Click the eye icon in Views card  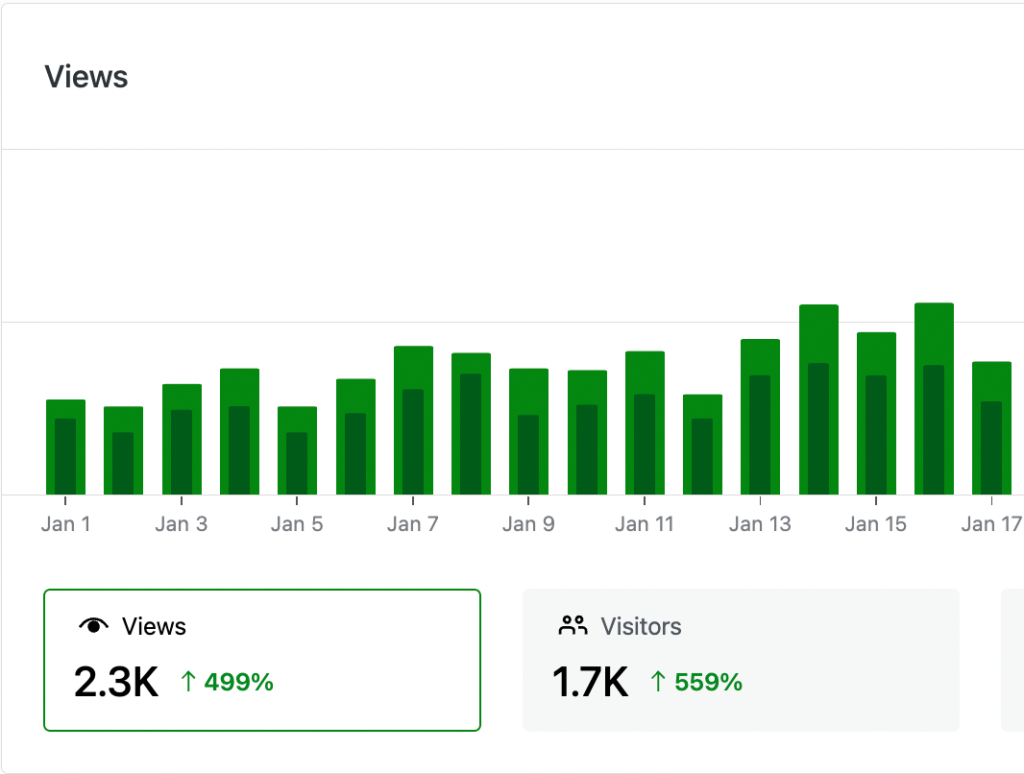click(93, 626)
